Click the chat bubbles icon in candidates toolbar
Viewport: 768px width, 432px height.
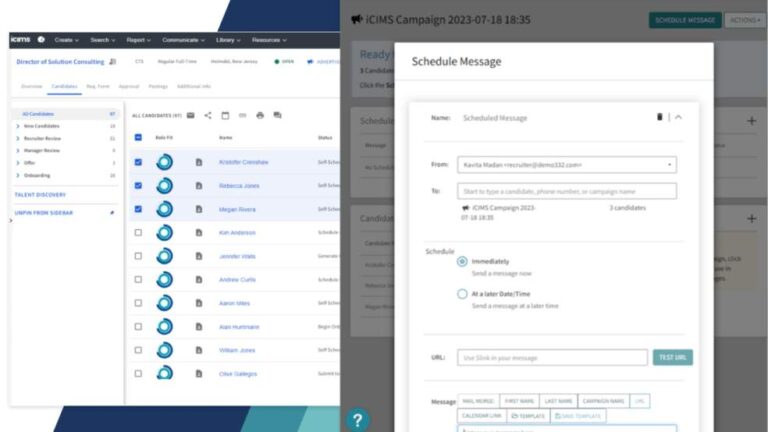(x=277, y=115)
